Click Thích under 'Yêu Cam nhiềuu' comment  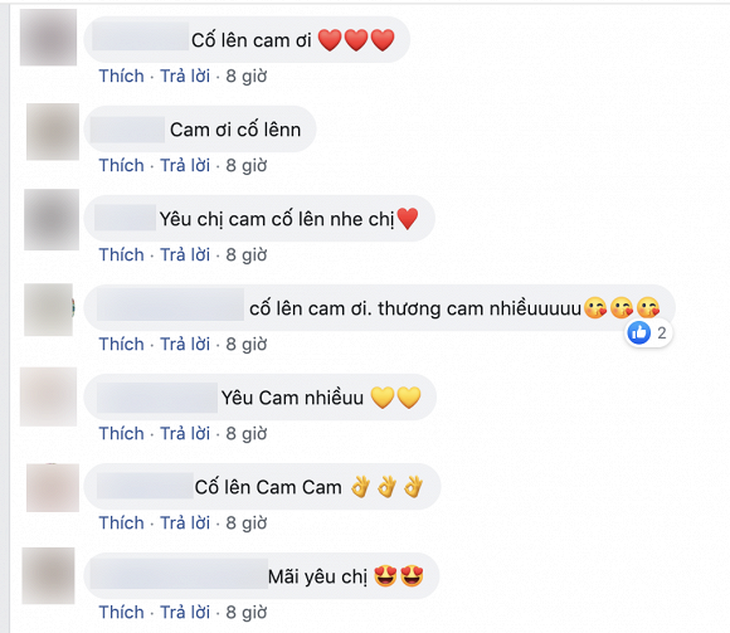pyautogui.click(x=122, y=433)
